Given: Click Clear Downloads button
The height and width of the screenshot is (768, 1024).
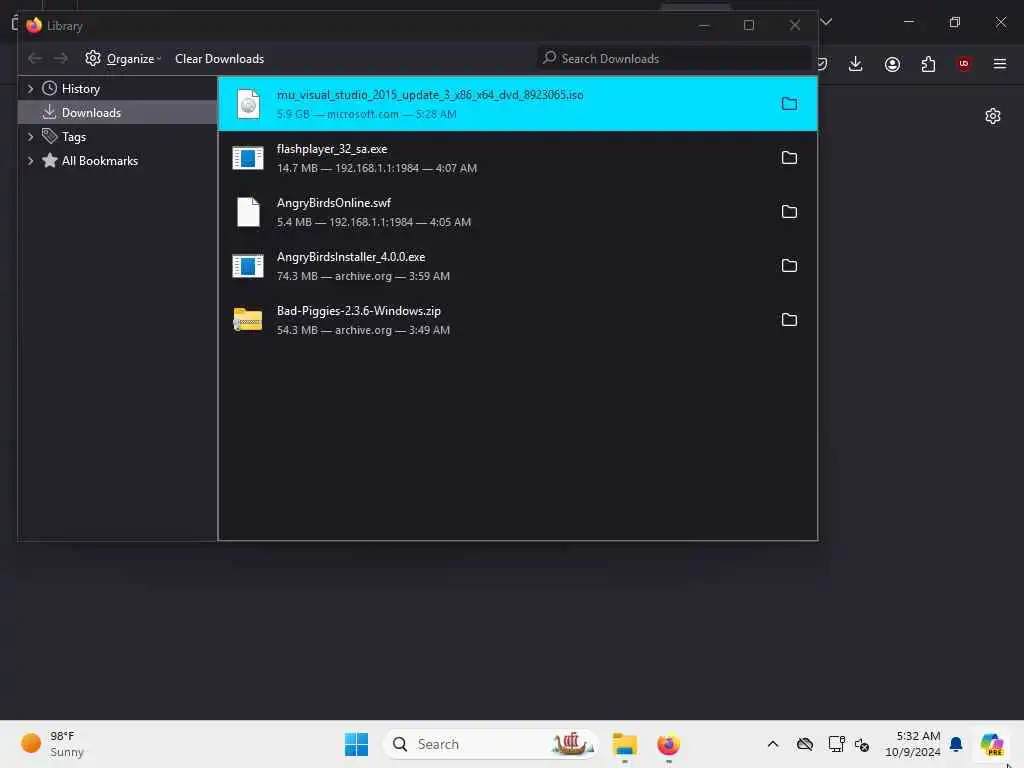Looking at the screenshot, I should [219, 59].
